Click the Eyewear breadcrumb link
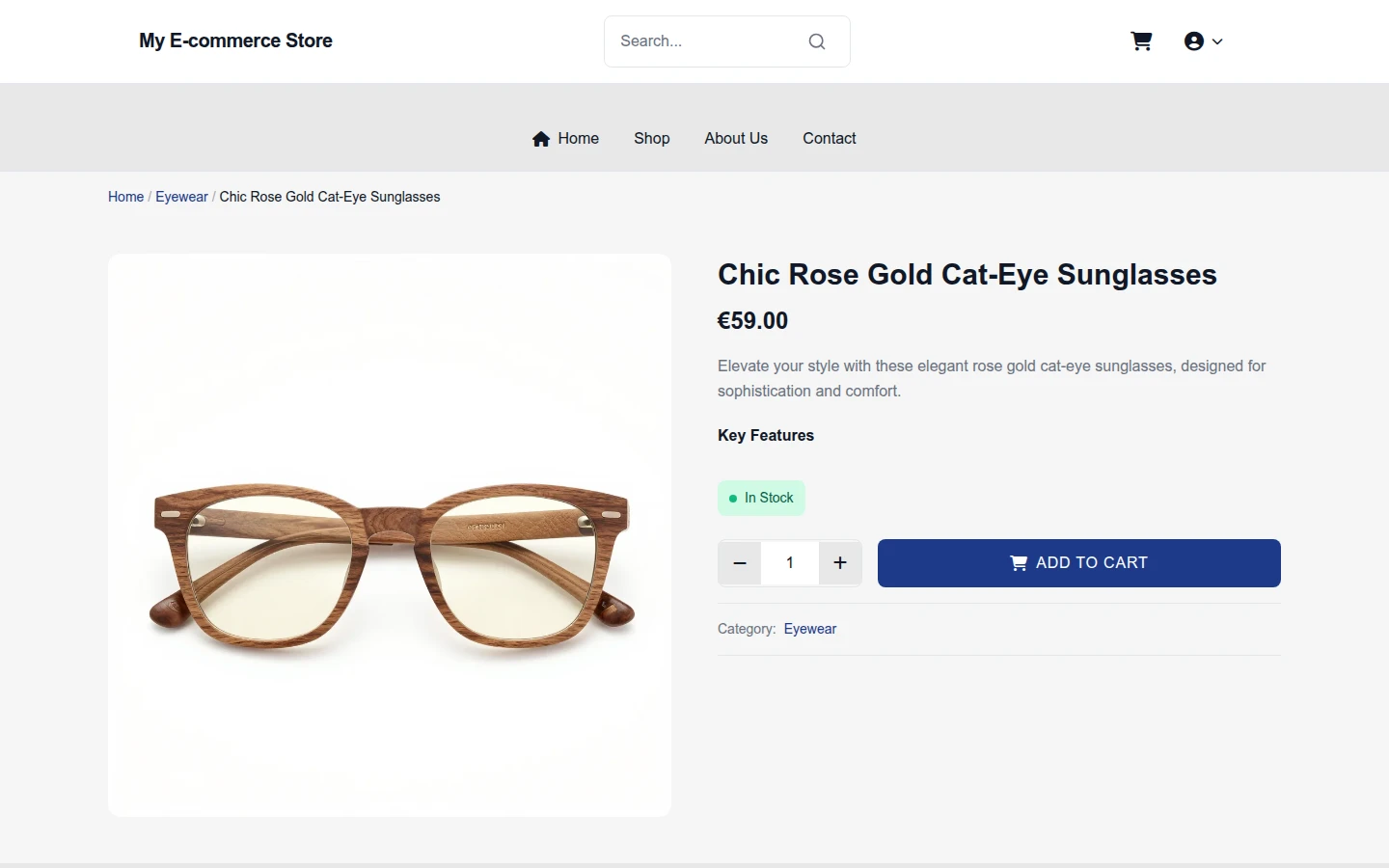This screenshot has height=868, width=1389. [181, 197]
